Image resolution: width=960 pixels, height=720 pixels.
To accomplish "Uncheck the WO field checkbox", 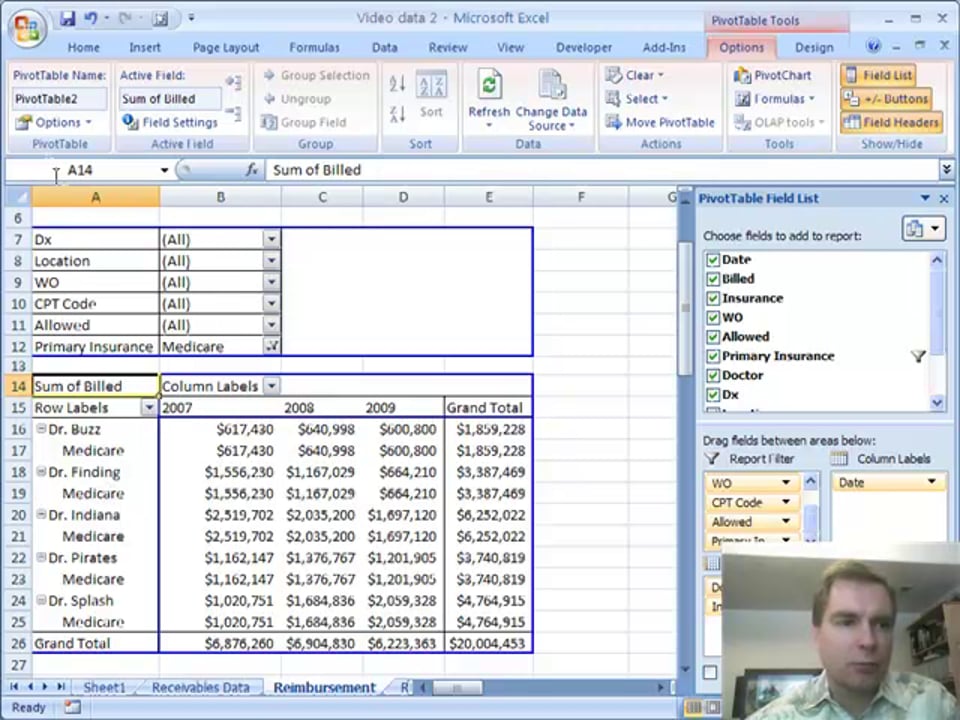I will (x=712, y=318).
